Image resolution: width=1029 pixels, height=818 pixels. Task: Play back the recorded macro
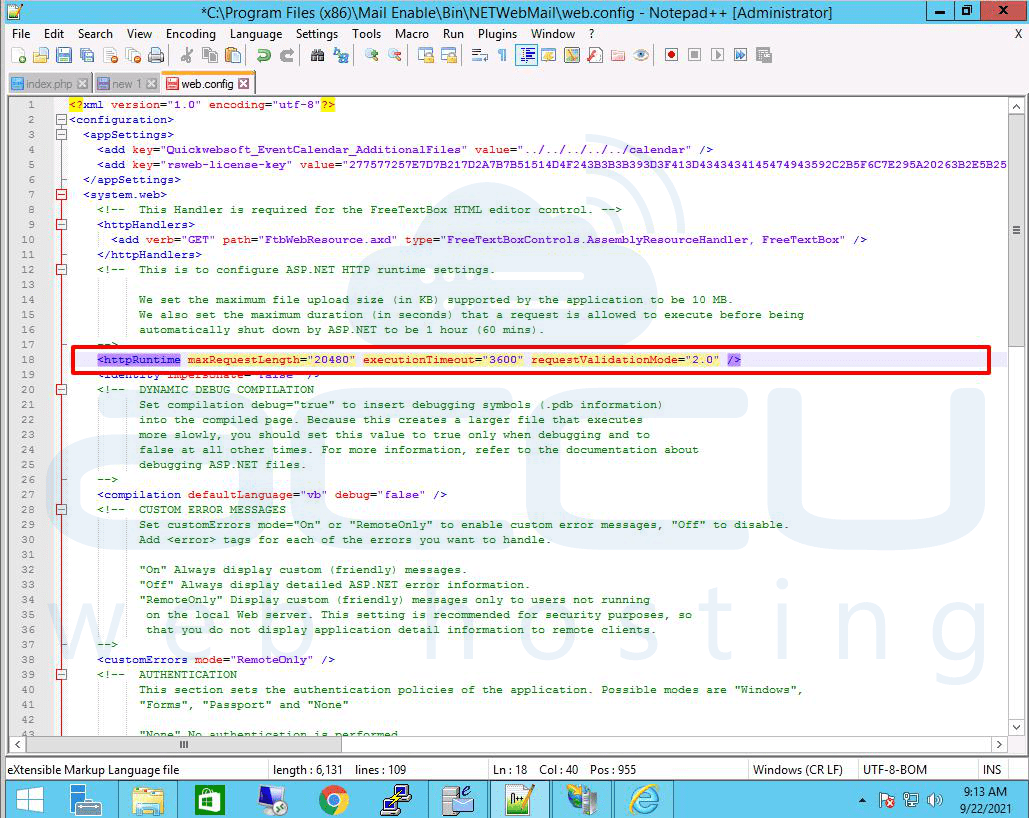point(717,55)
